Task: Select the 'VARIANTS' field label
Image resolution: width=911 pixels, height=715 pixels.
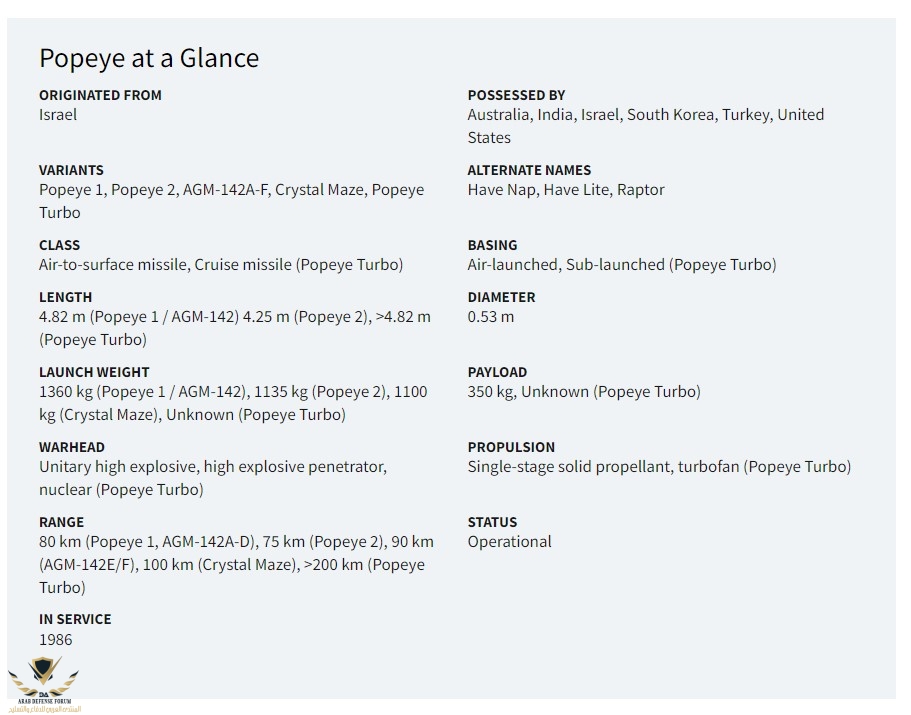Action: [x=71, y=170]
